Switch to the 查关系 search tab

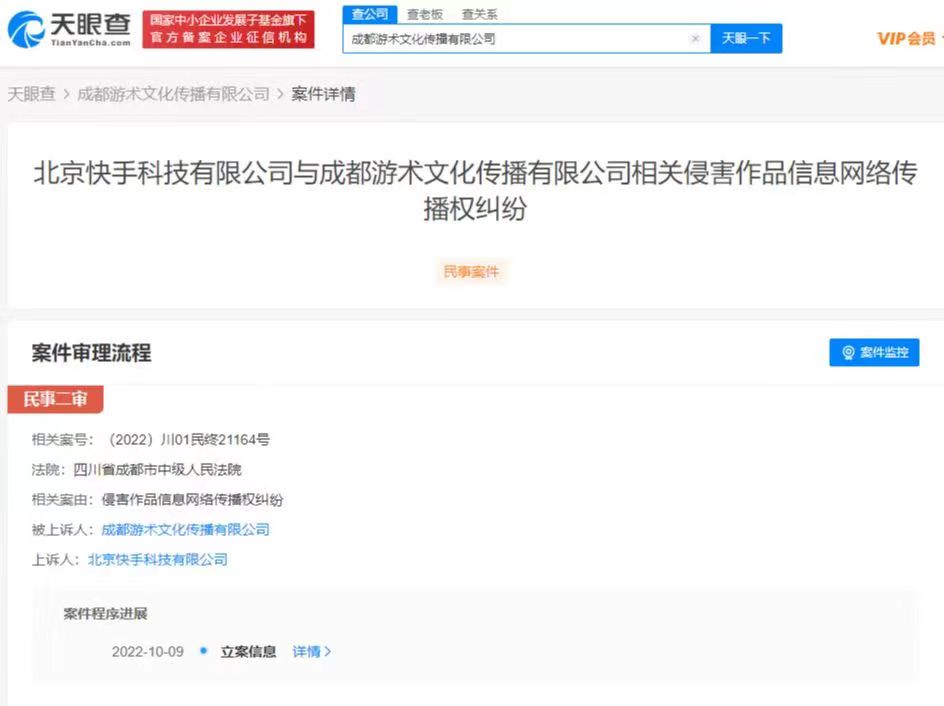point(479,14)
